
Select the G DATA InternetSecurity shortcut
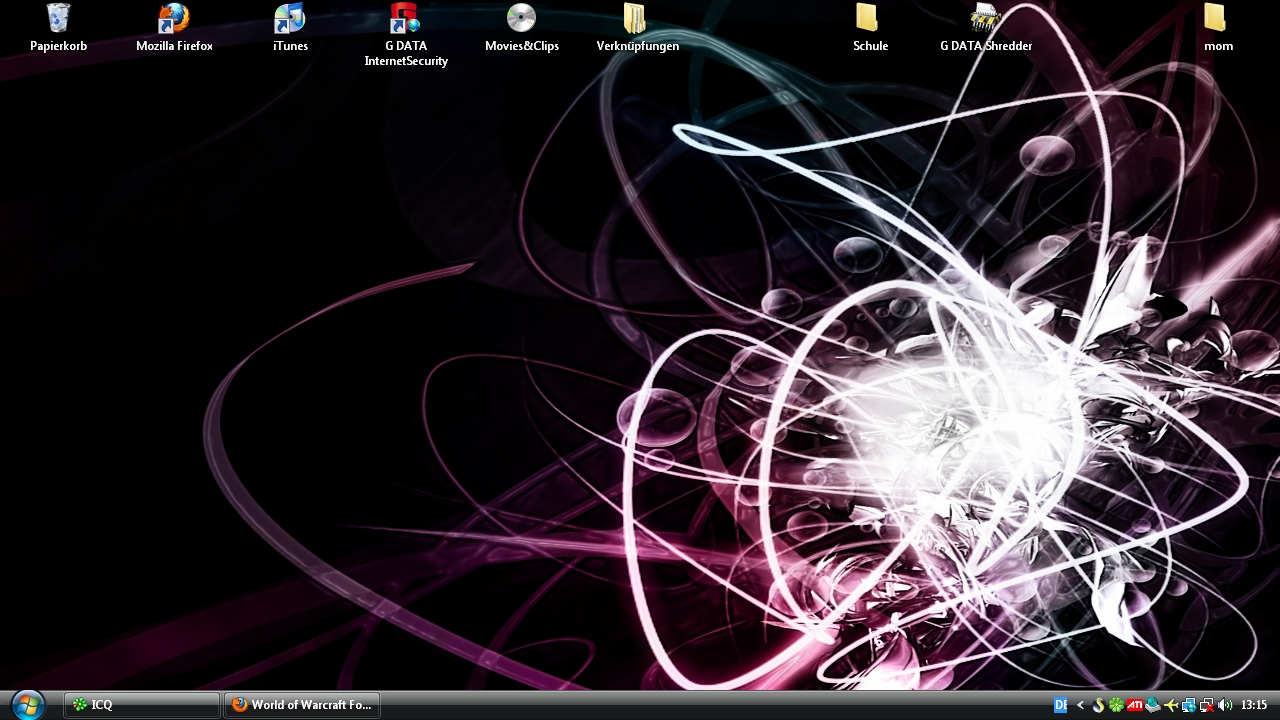click(x=406, y=35)
